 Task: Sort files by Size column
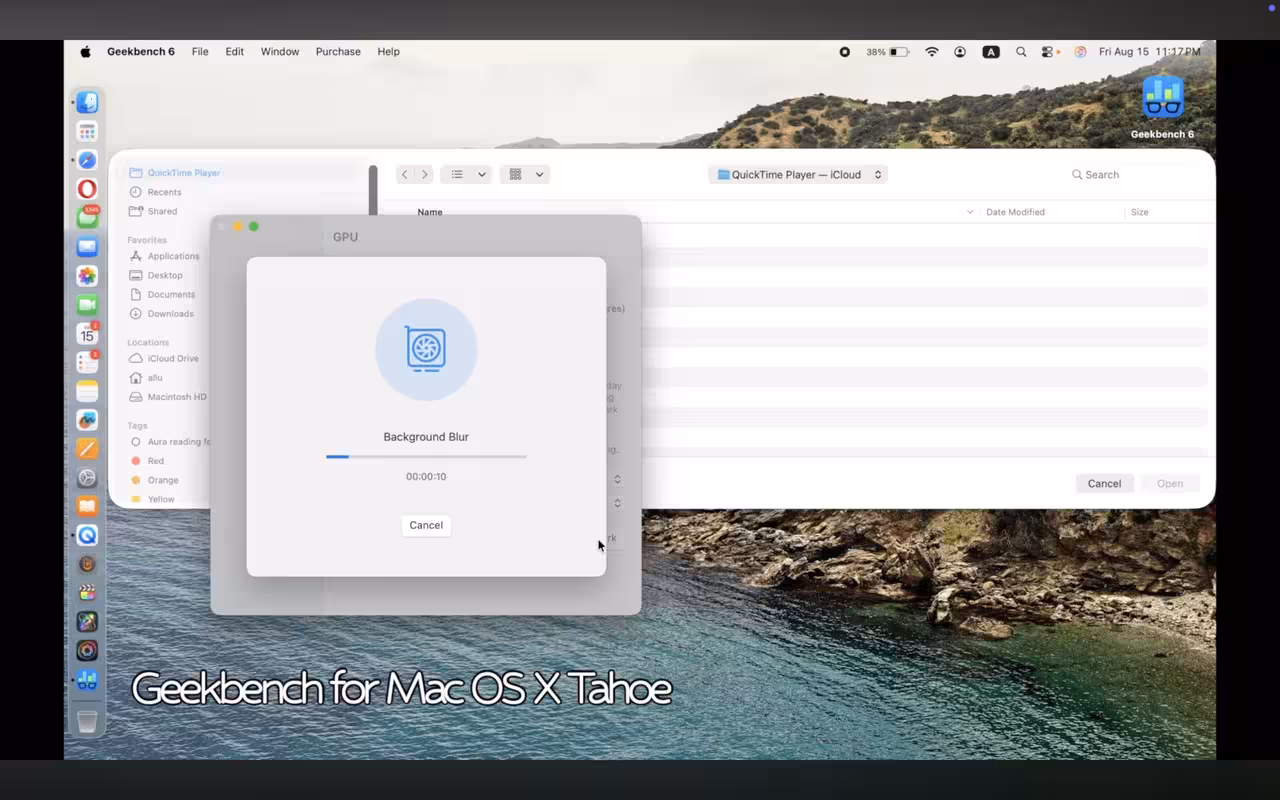point(1139,212)
